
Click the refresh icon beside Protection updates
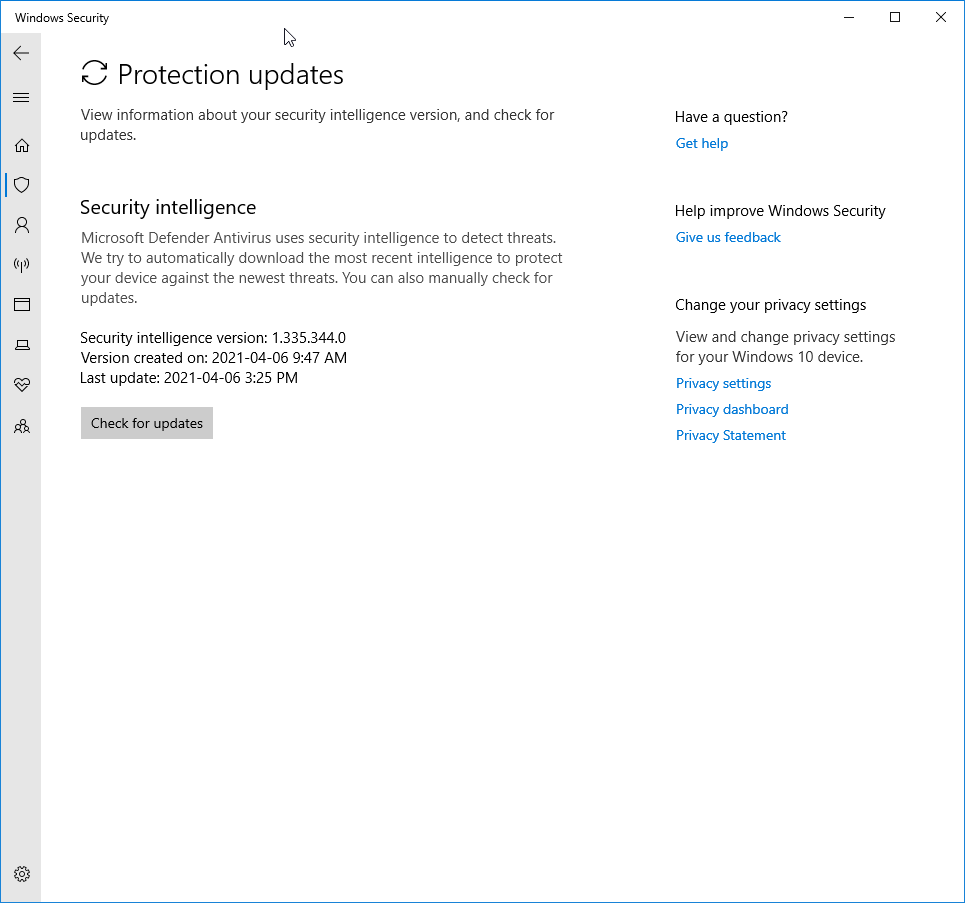click(94, 73)
